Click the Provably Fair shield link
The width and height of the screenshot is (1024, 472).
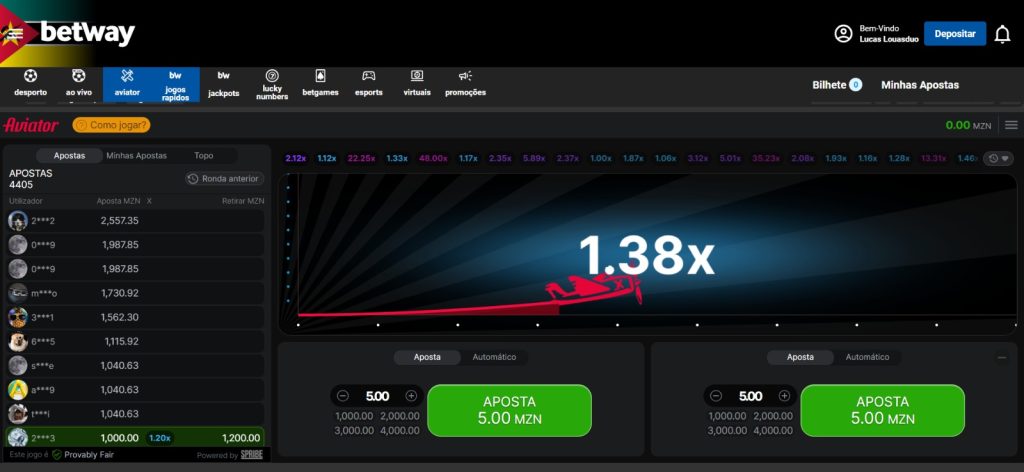[x=82, y=454]
